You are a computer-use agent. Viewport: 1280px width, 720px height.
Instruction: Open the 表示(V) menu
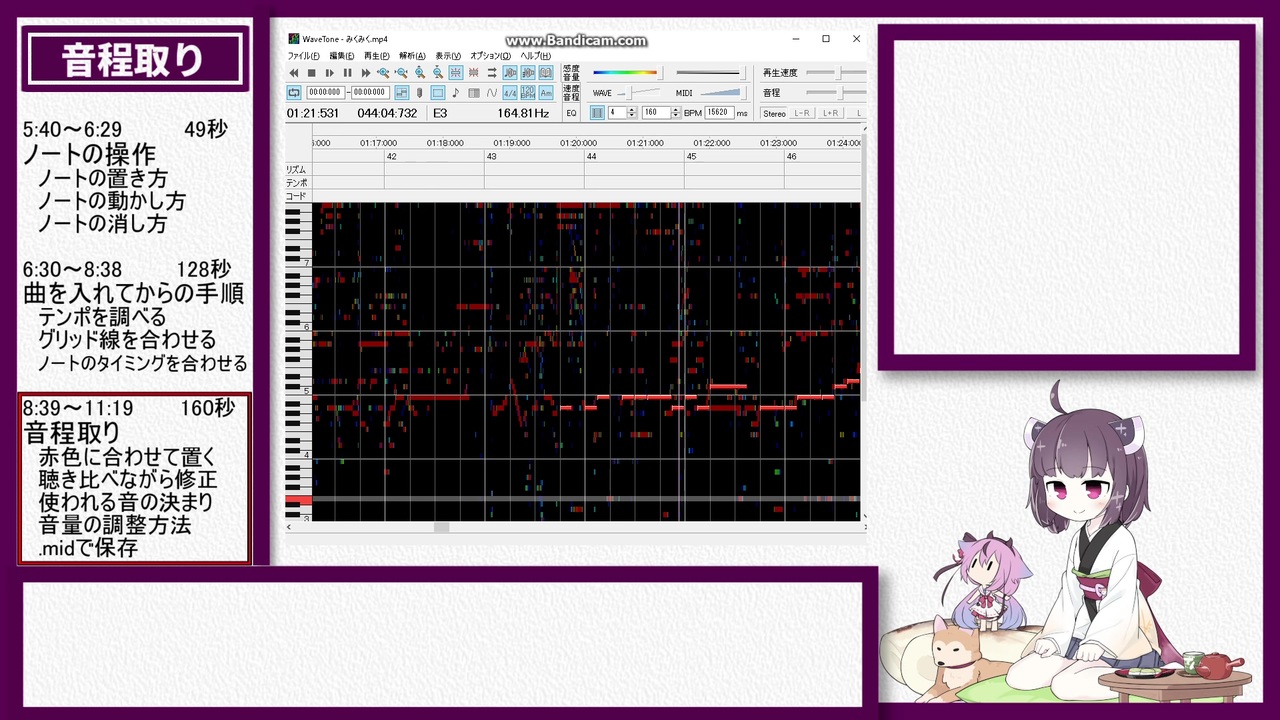pyautogui.click(x=448, y=56)
